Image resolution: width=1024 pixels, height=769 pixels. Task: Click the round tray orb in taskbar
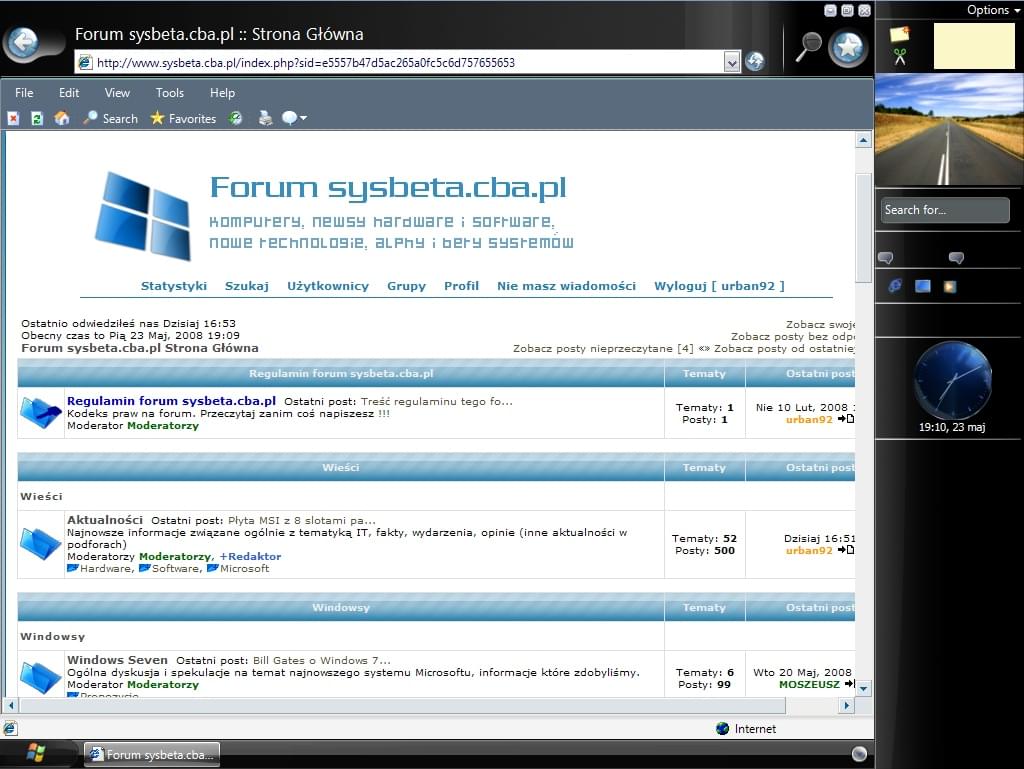coord(859,754)
